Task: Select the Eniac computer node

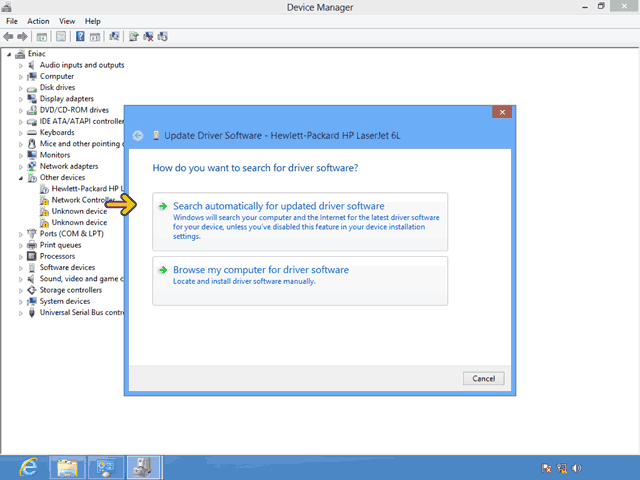Action: tap(36, 53)
